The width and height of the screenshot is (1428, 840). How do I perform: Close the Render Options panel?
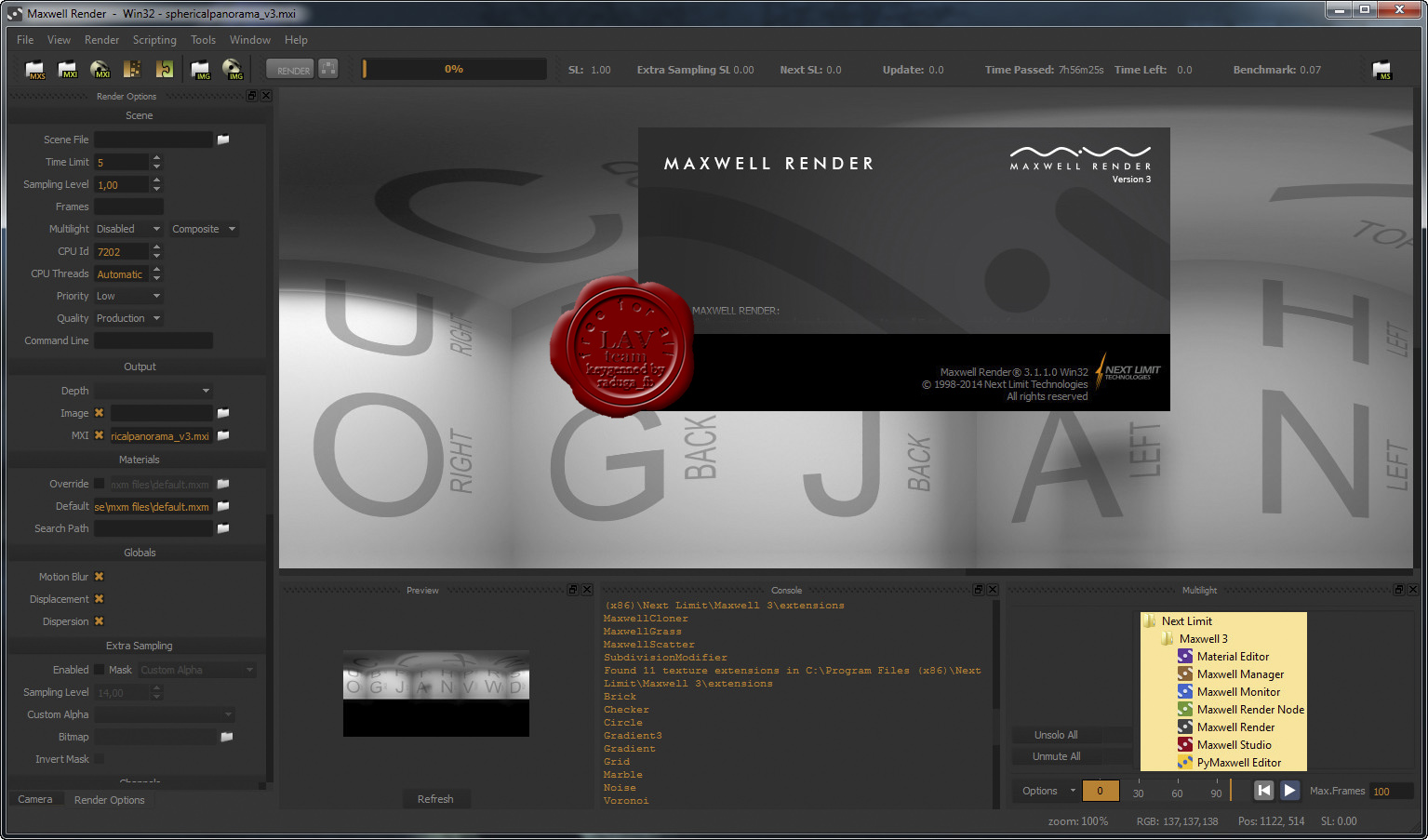point(266,96)
